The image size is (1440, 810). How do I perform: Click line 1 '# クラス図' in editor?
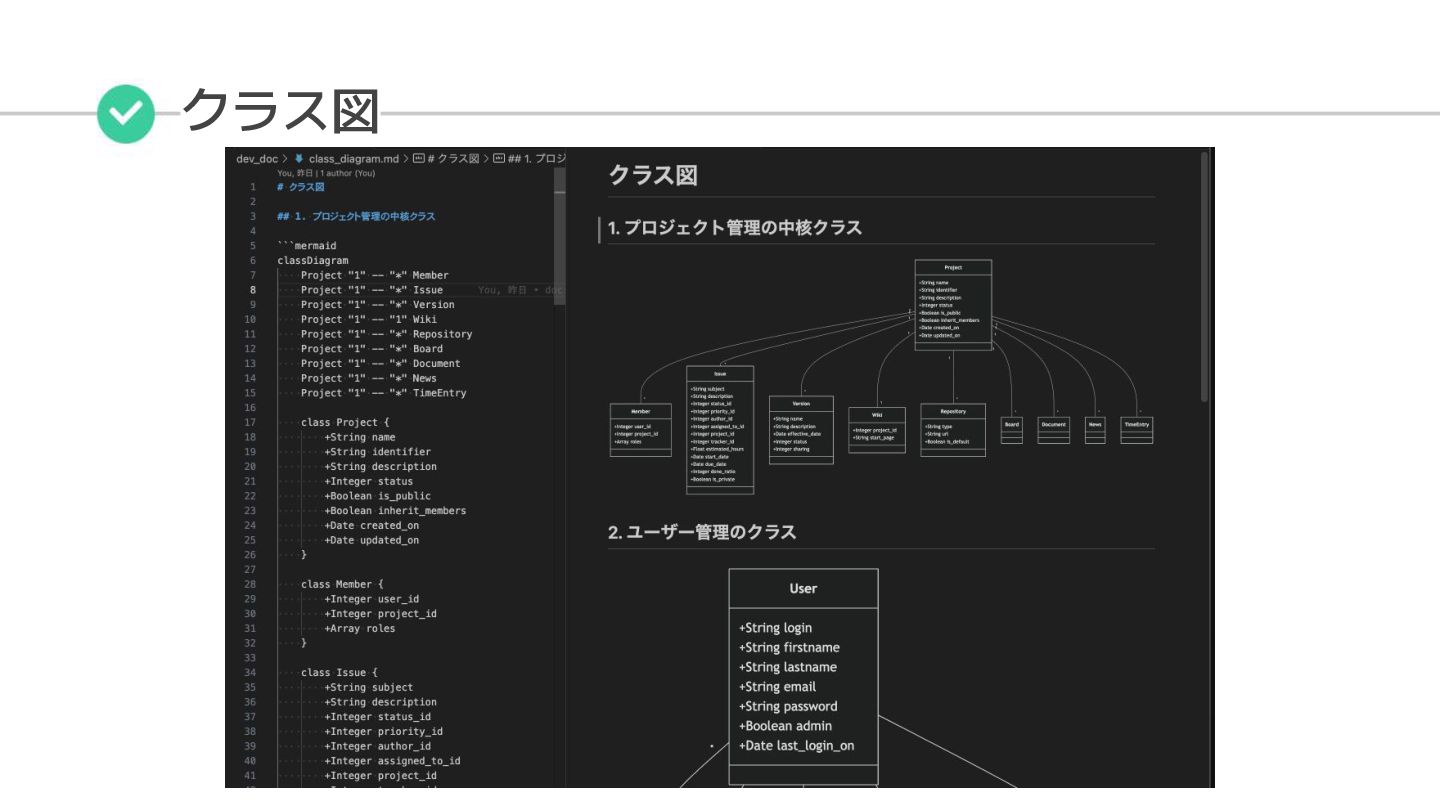(x=300, y=187)
